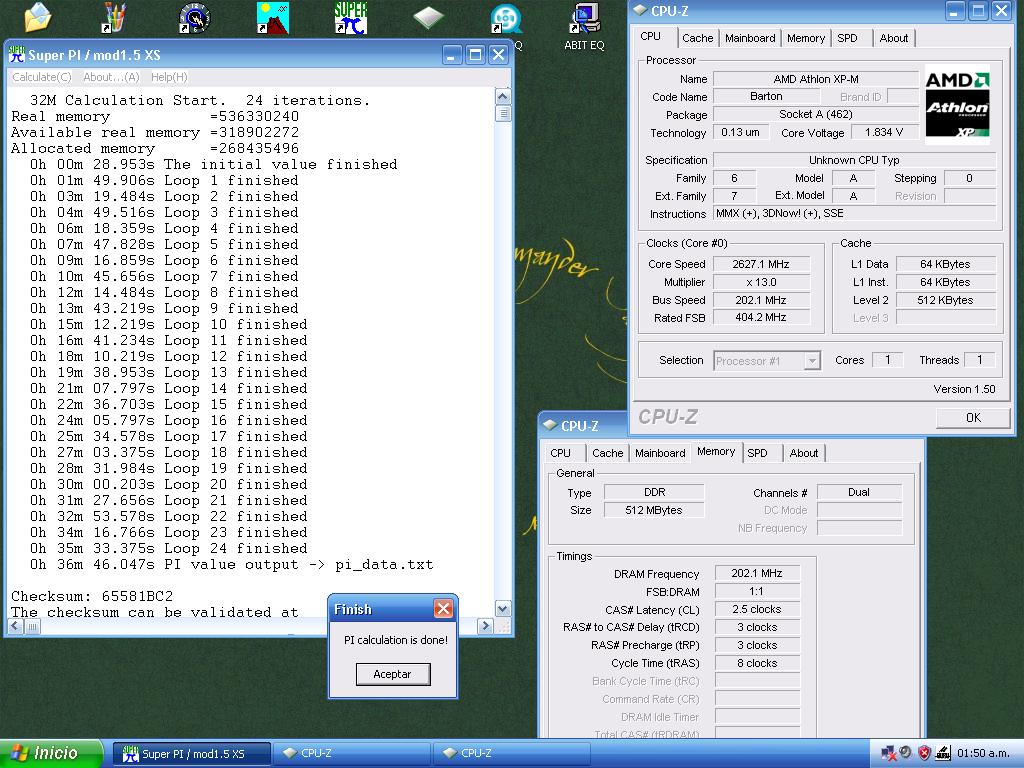Activate the second CPU-Z taskbar button

click(512, 754)
